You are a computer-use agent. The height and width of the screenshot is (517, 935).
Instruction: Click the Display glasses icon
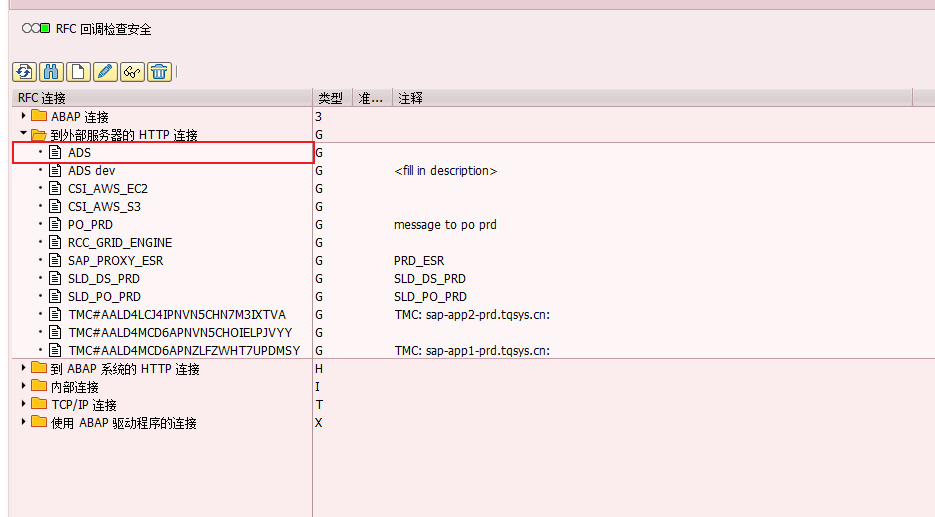[x=132, y=71]
